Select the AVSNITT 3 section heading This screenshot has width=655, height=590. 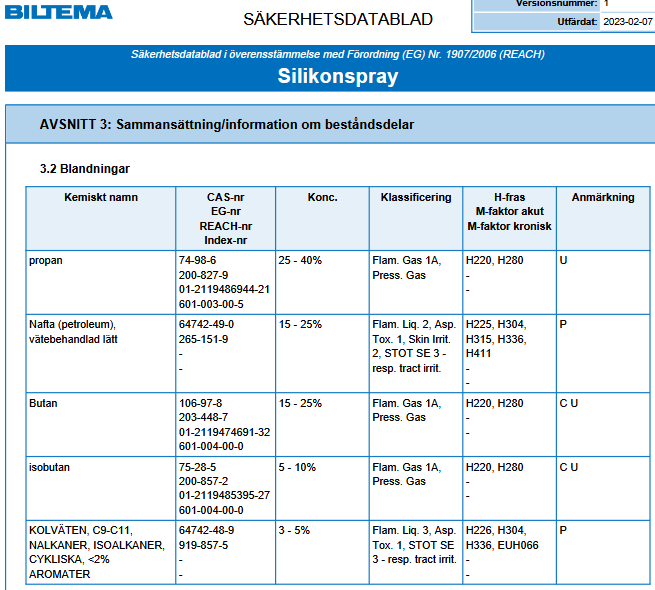point(227,125)
